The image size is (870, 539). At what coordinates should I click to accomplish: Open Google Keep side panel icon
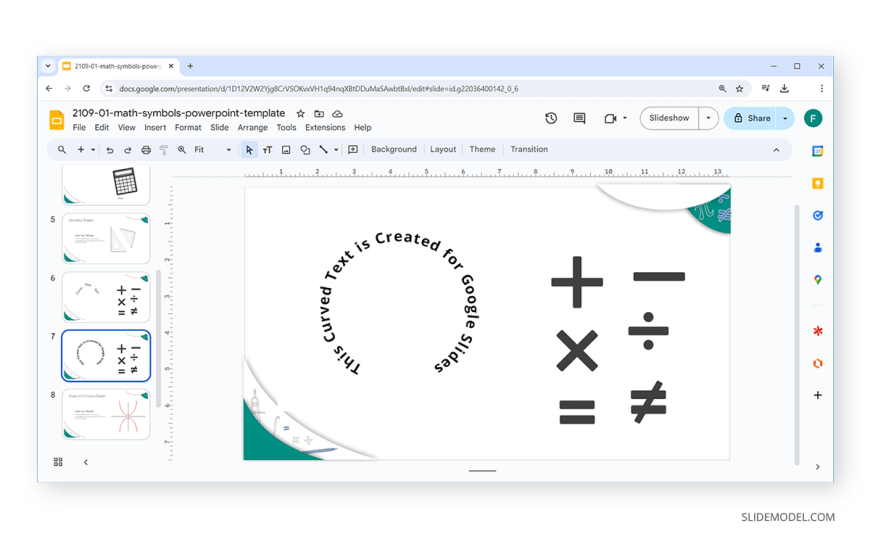click(817, 184)
